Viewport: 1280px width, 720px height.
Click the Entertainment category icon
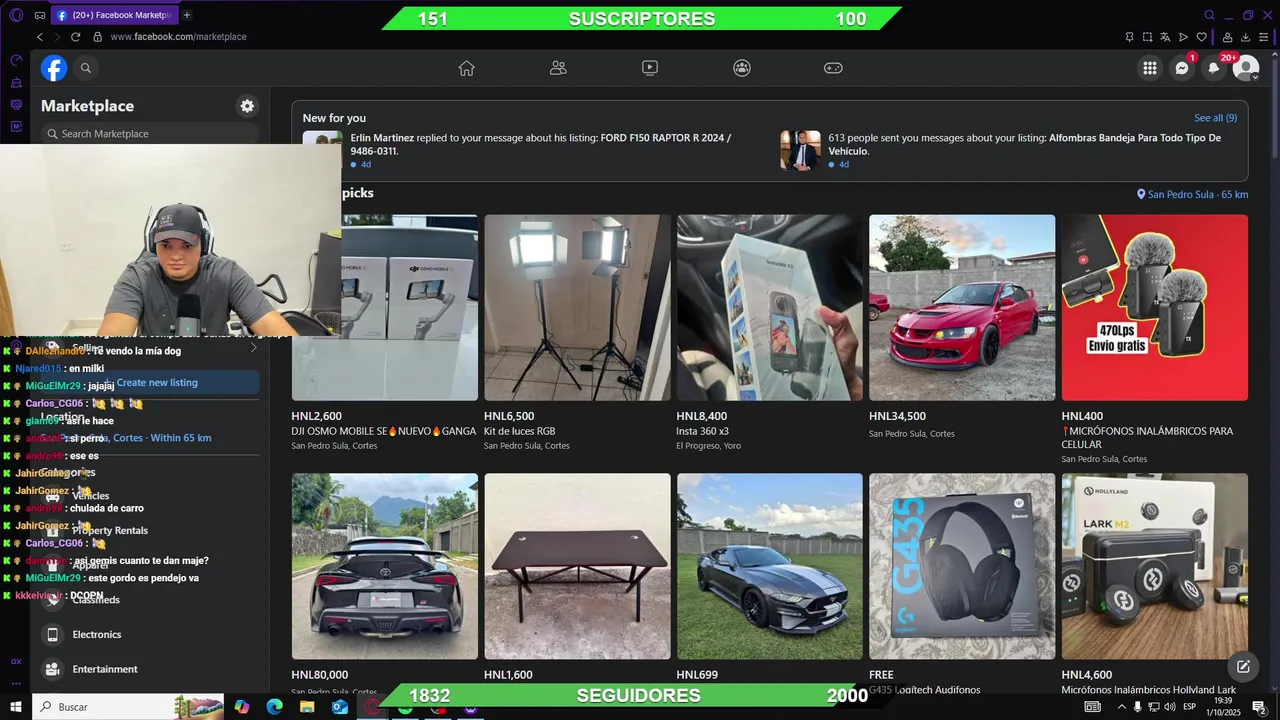(52, 669)
